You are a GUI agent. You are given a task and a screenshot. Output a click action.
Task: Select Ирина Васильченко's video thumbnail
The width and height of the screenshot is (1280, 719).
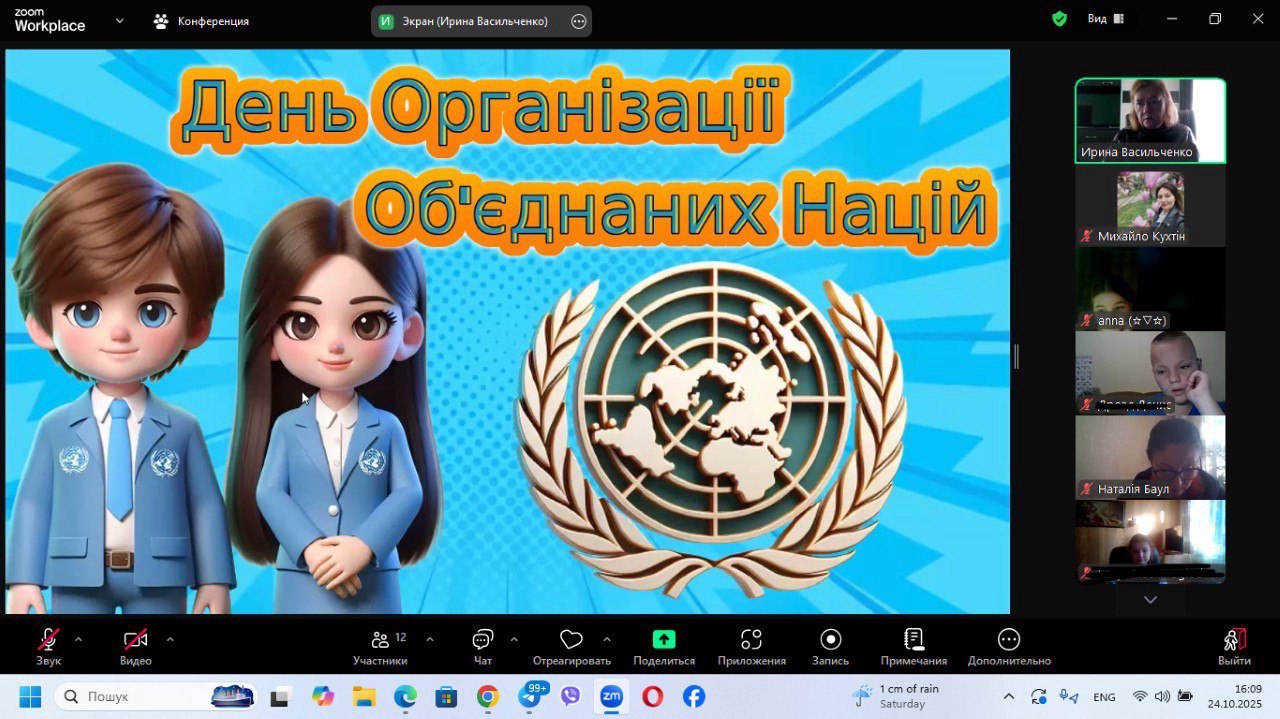coord(1150,120)
